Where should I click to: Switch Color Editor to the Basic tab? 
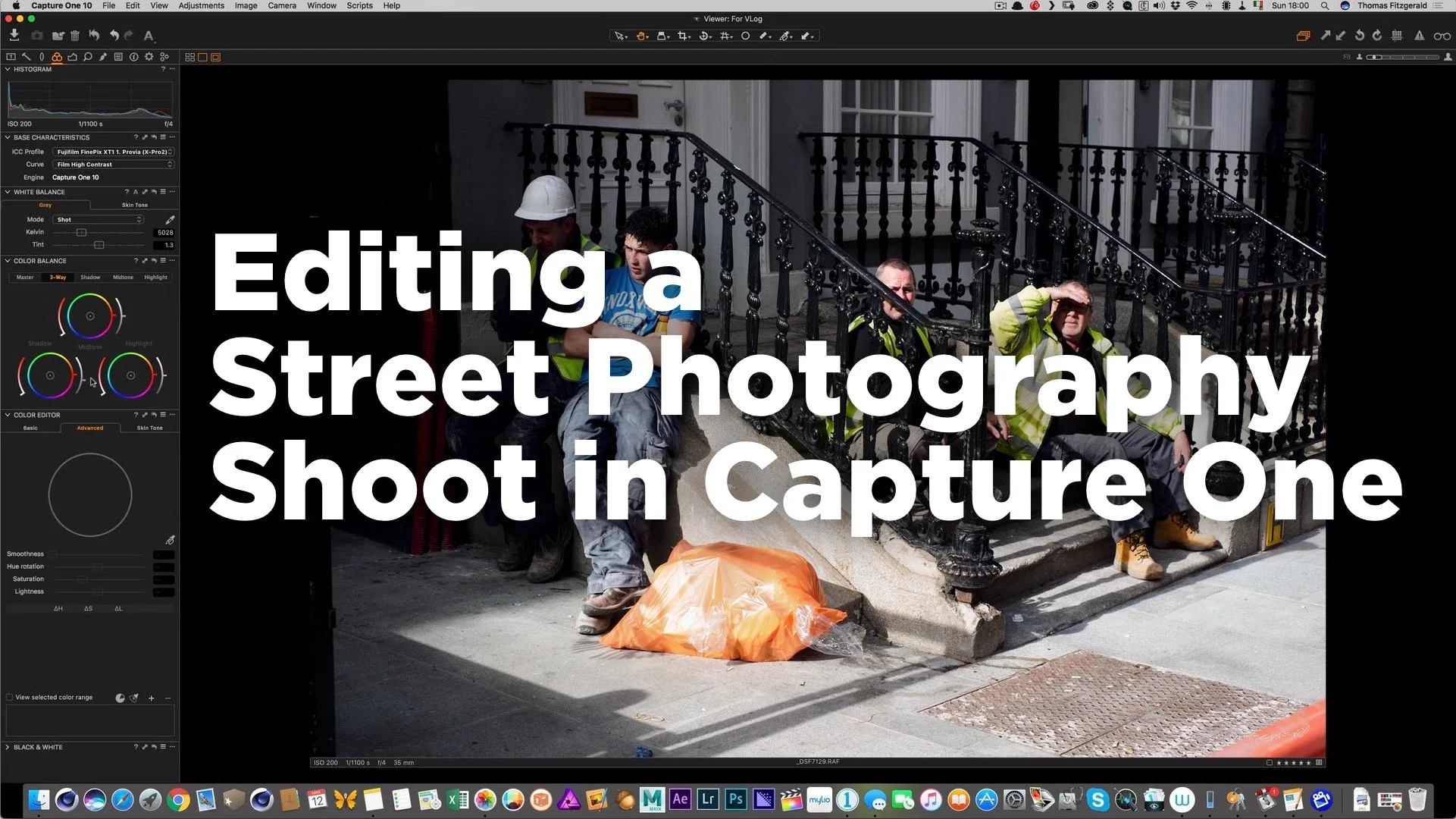30,428
